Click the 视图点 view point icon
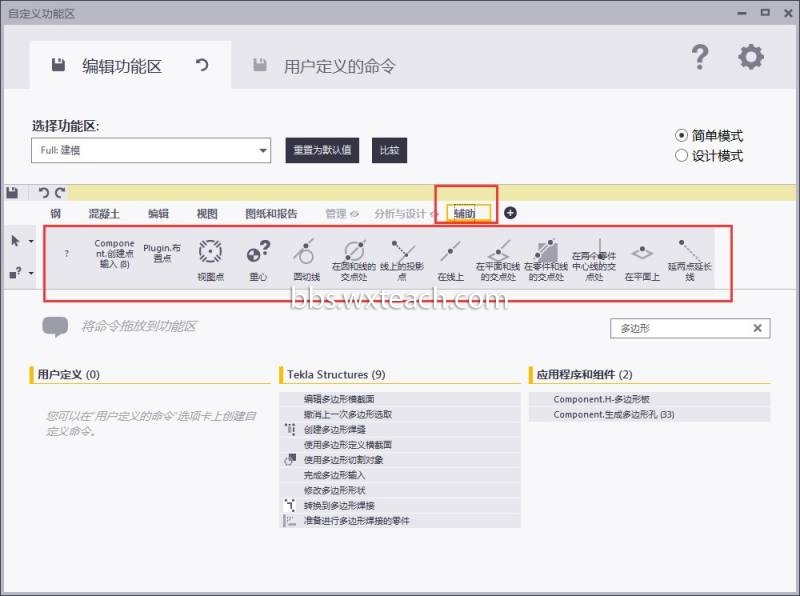 (x=210, y=252)
